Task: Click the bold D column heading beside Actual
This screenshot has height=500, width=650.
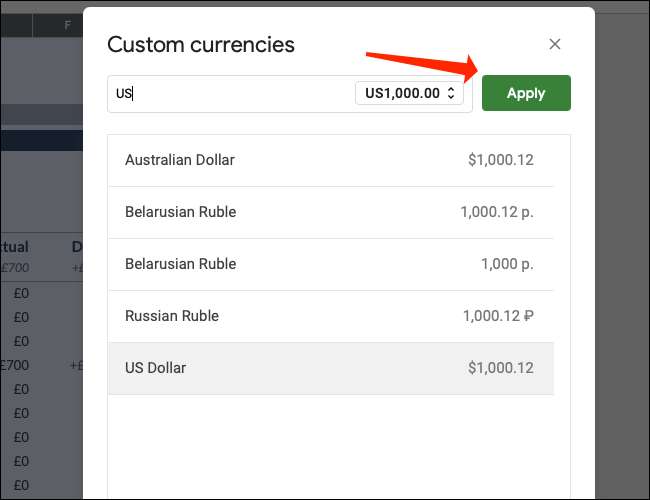Action: 76,247
